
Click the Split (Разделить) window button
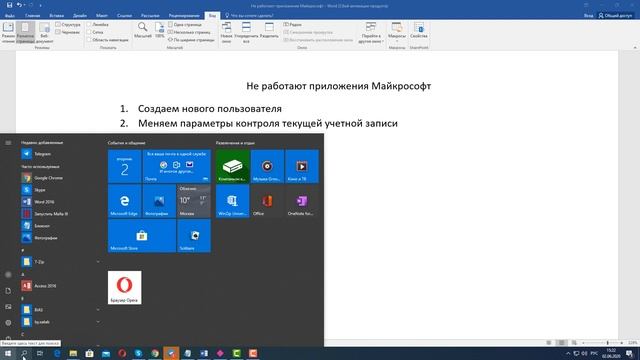269,31
